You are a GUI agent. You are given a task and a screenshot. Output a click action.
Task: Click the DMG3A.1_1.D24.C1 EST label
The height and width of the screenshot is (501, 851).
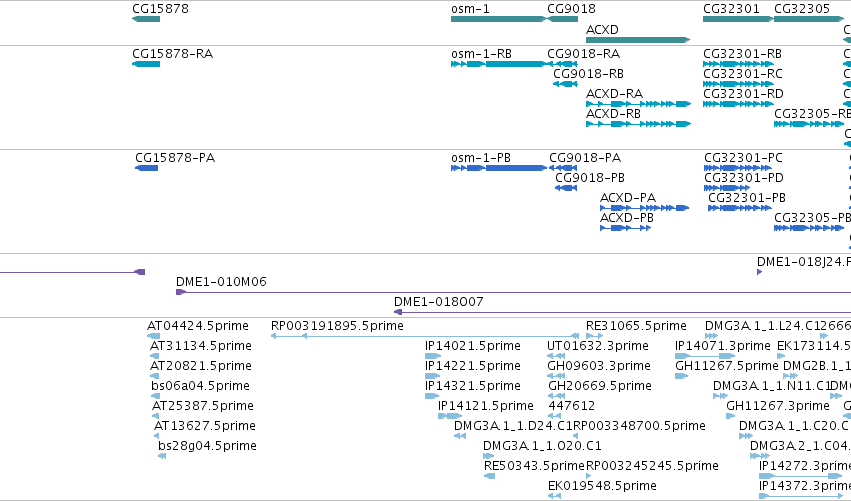pos(513,426)
